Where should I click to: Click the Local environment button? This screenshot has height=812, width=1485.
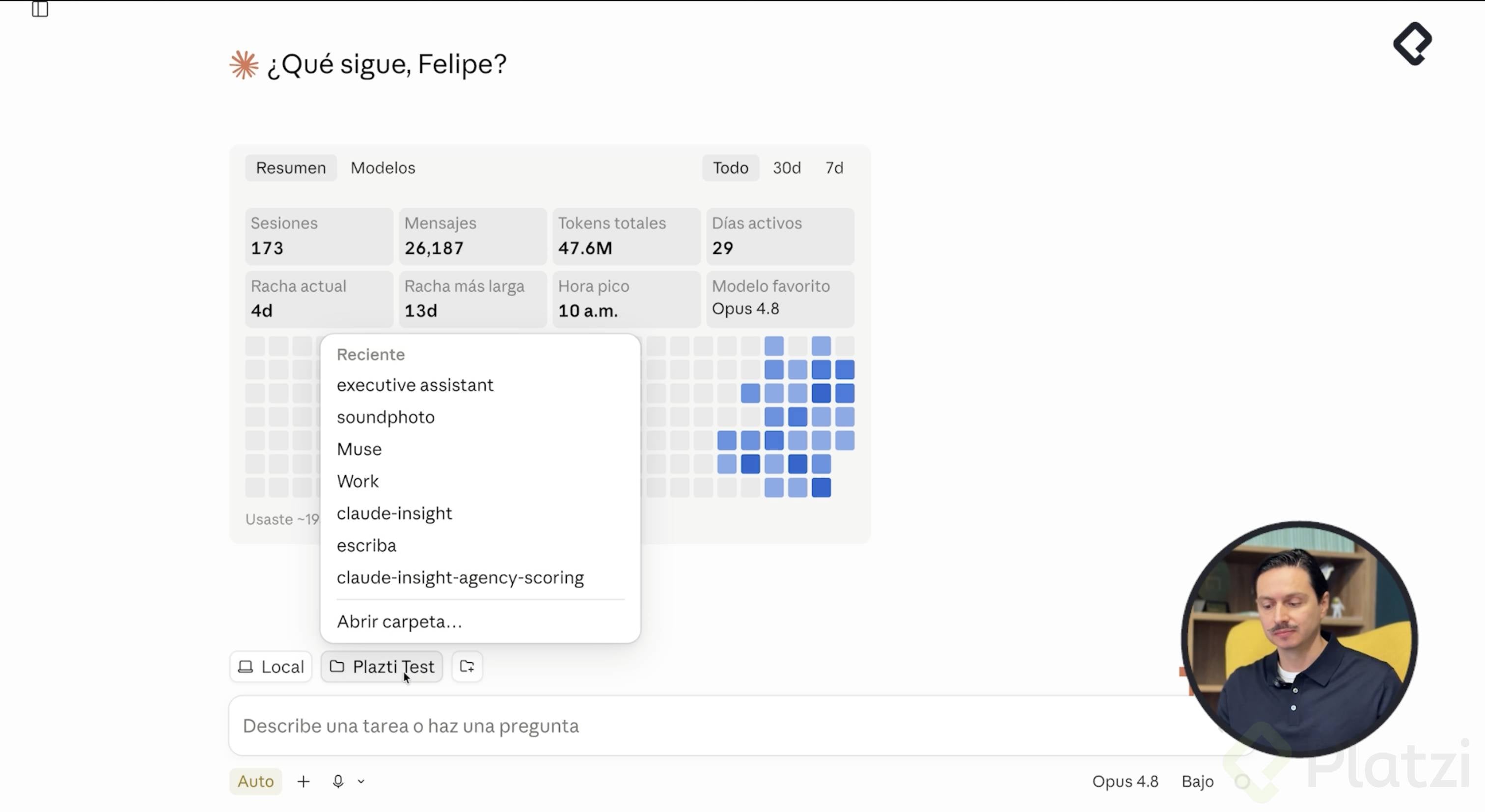271,666
